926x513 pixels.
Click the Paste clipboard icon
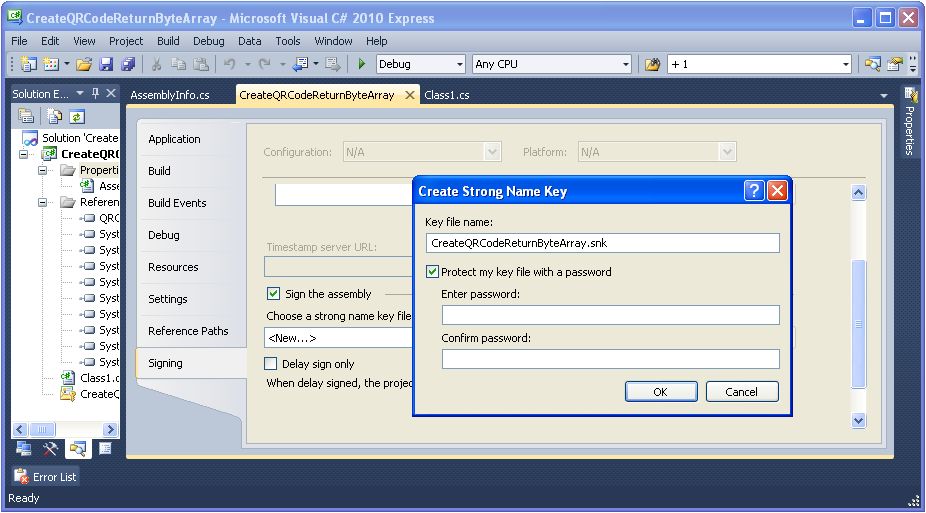click(x=201, y=64)
